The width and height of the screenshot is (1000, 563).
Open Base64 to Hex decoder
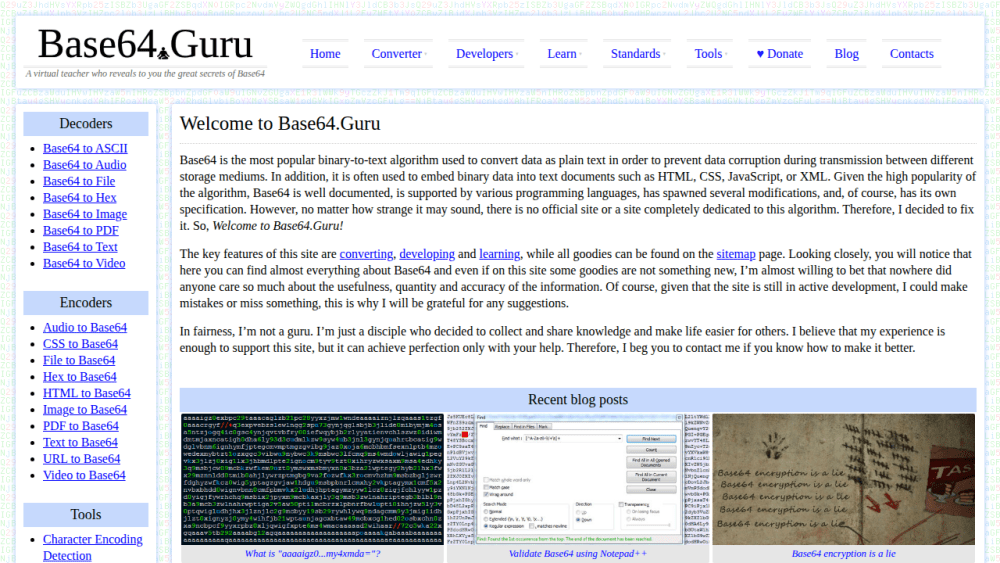[x=80, y=198]
